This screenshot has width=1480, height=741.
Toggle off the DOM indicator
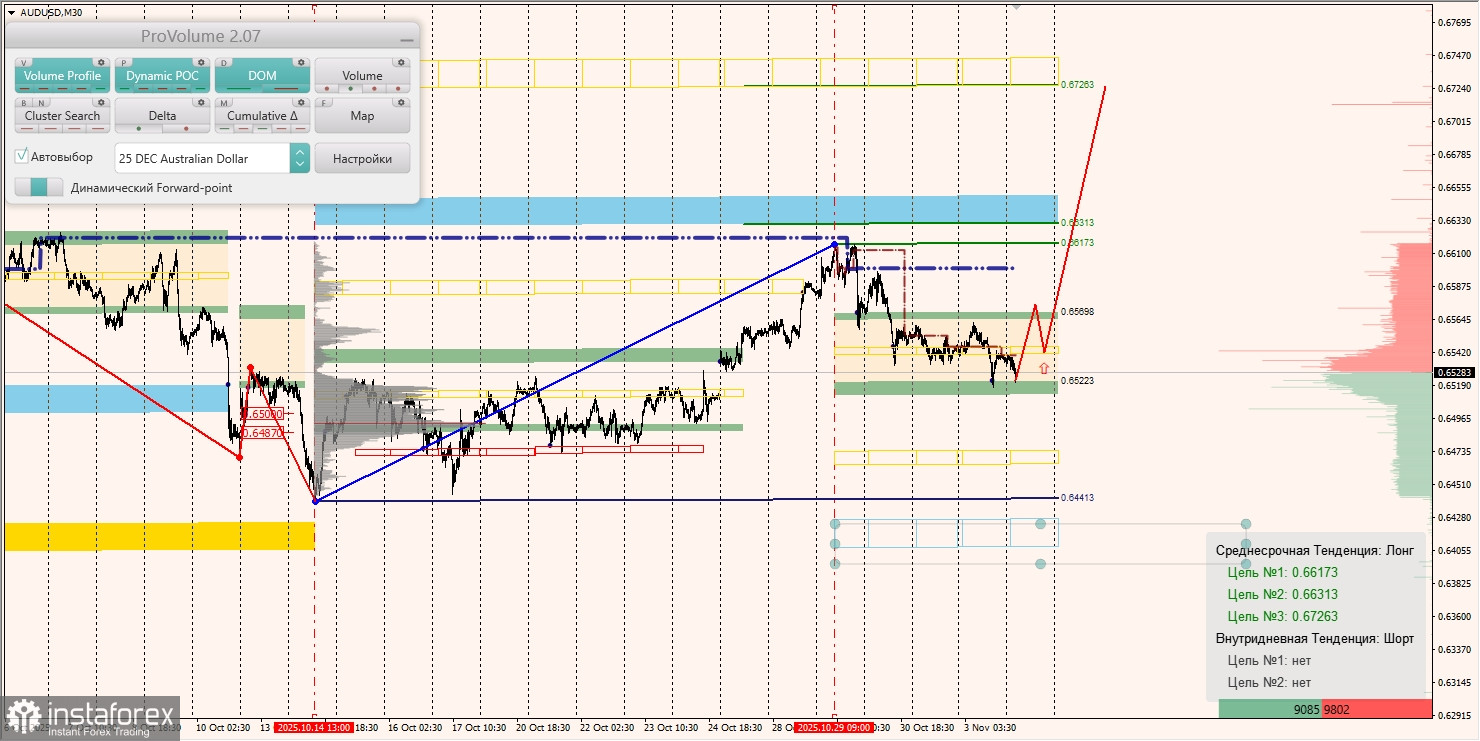point(261,74)
